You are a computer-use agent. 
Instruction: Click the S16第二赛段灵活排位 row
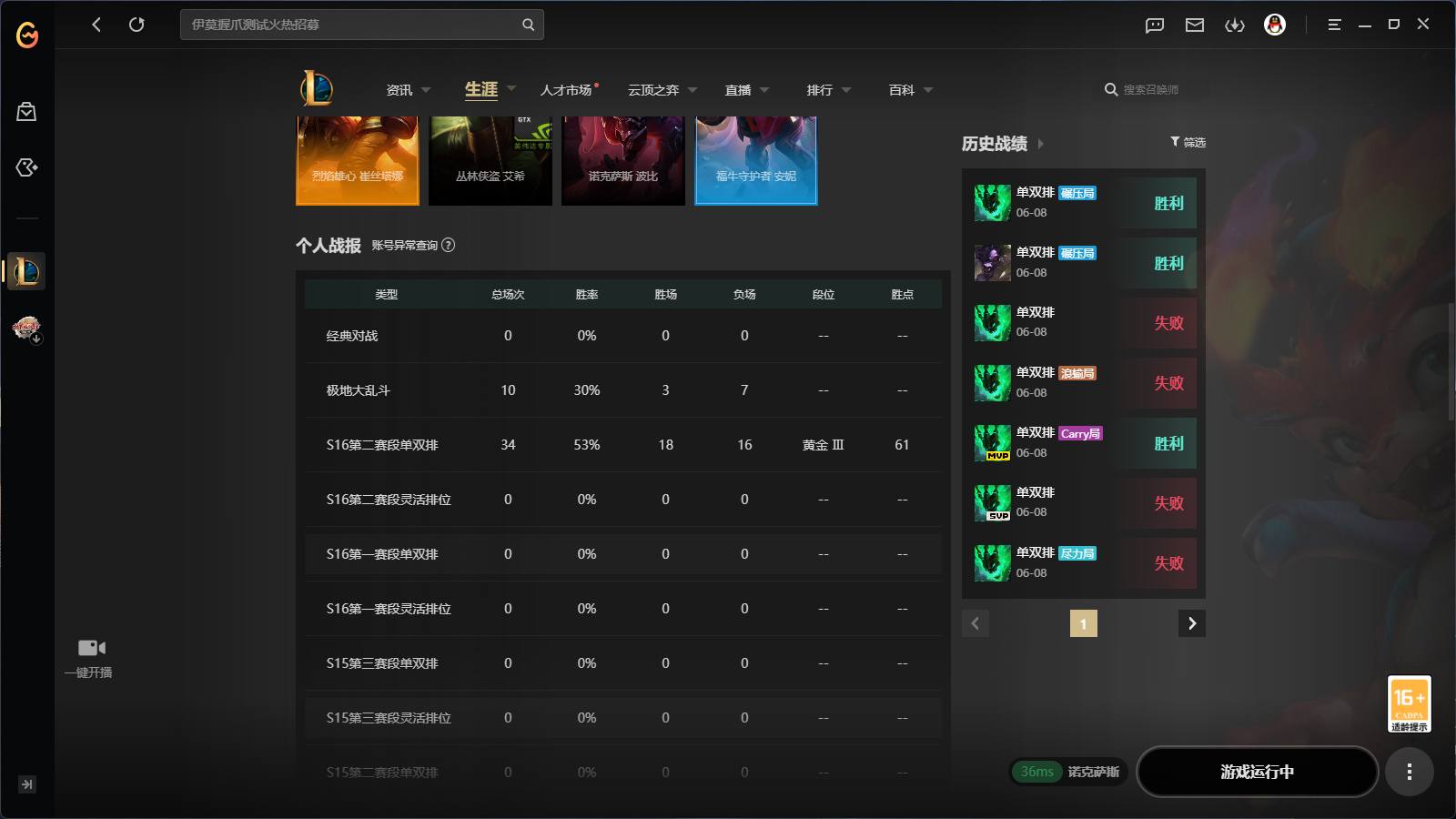point(623,500)
